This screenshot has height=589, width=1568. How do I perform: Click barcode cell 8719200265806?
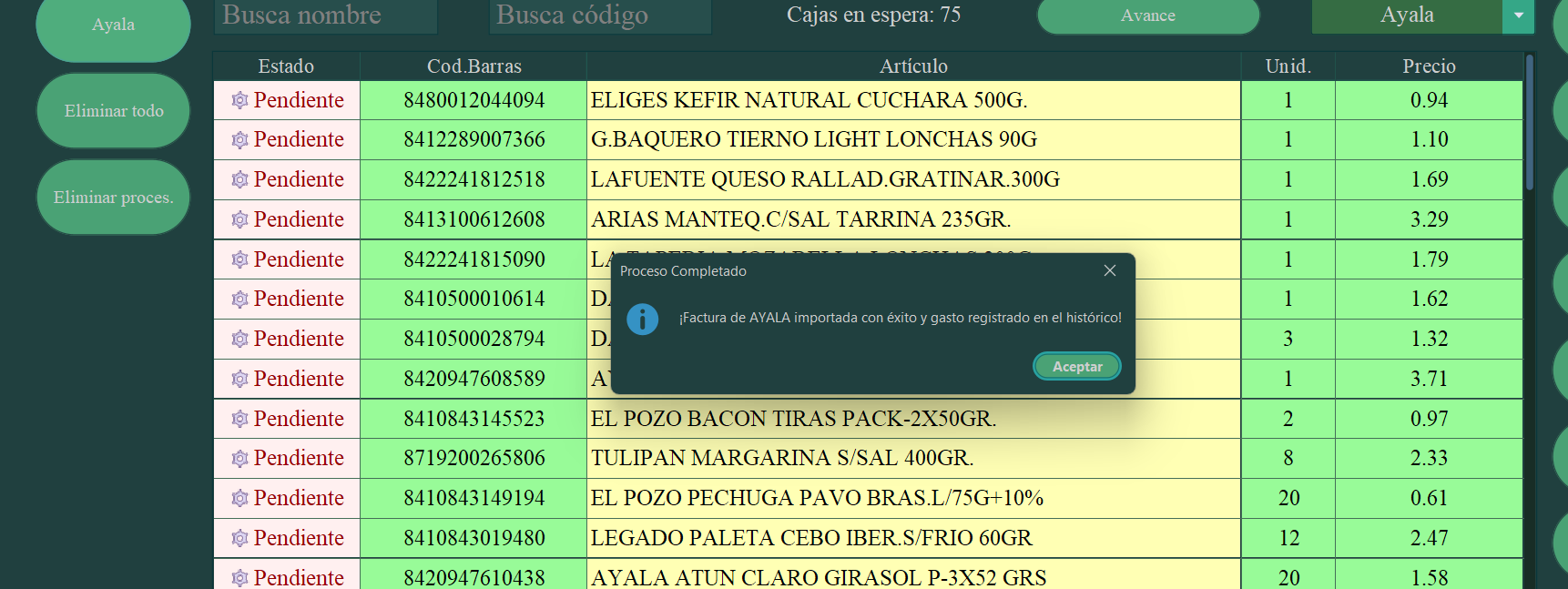click(x=473, y=459)
